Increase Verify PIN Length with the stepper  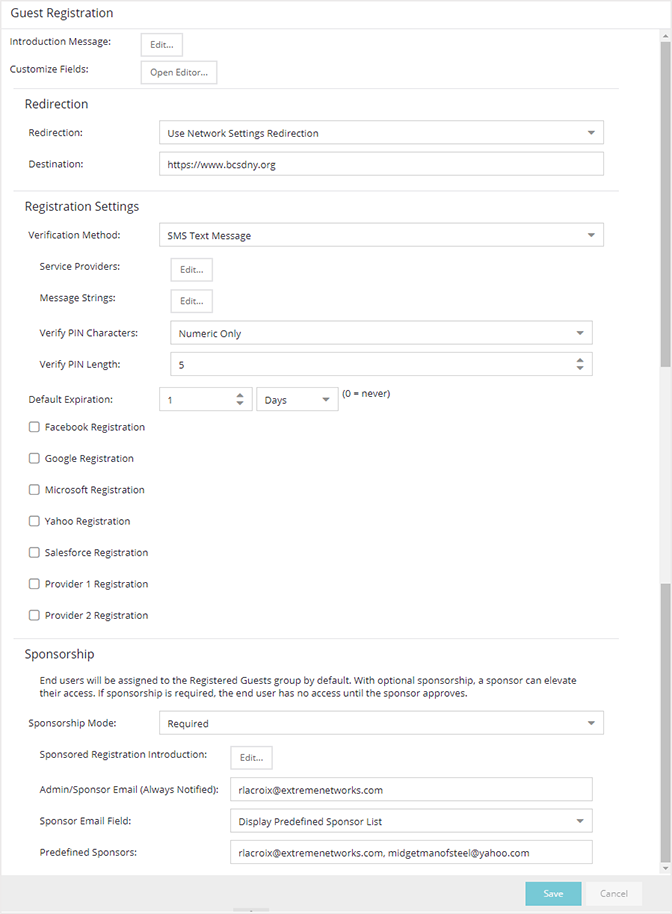pos(580,359)
